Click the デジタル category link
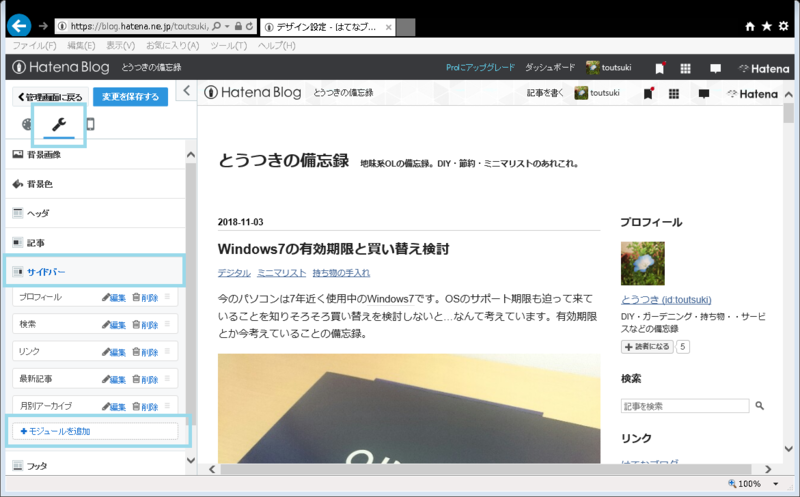Image resolution: width=800 pixels, height=497 pixels. click(234, 273)
